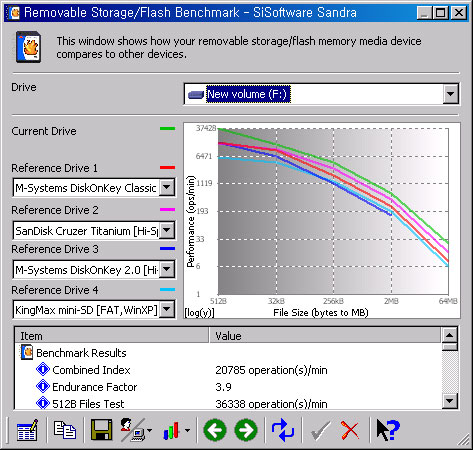Click the results list scroll down arrow
This screenshot has width=473, height=450.
449,401
